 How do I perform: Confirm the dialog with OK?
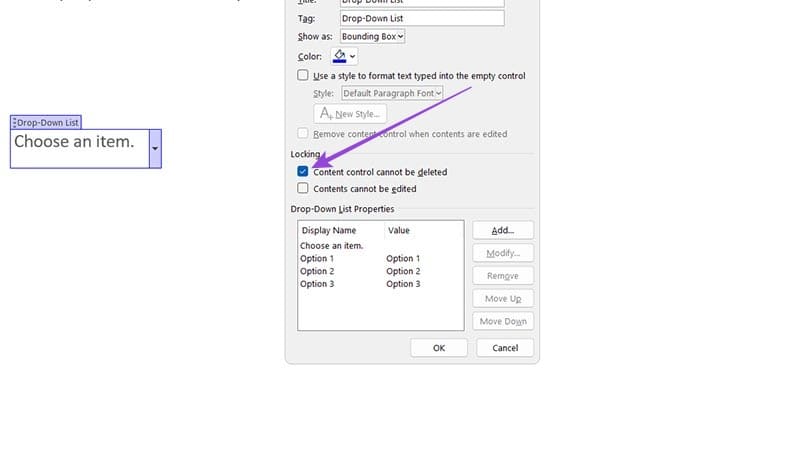[439, 348]
